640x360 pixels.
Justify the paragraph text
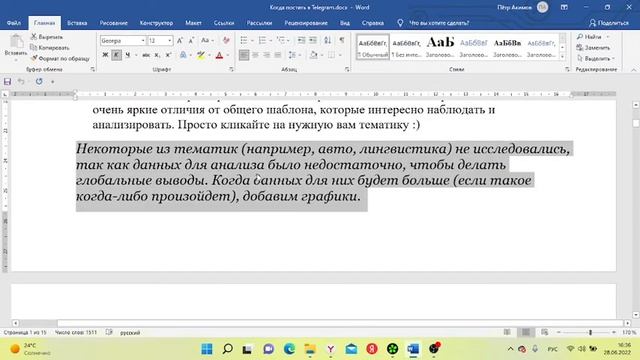click(x=278, y=55)
